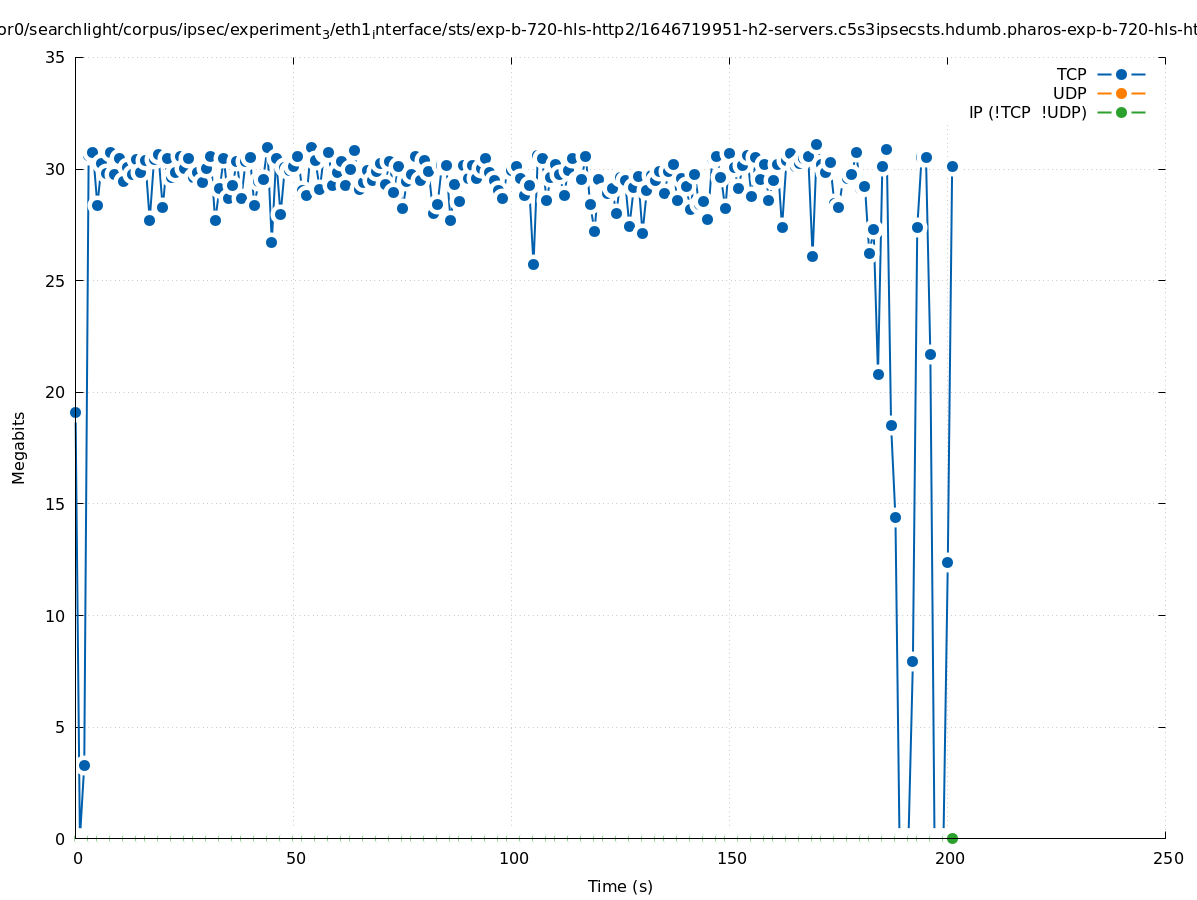Select the UDP legend label
Image resolution: width=1197 pixels, height=900 pixels.
tap(1069, 94)
